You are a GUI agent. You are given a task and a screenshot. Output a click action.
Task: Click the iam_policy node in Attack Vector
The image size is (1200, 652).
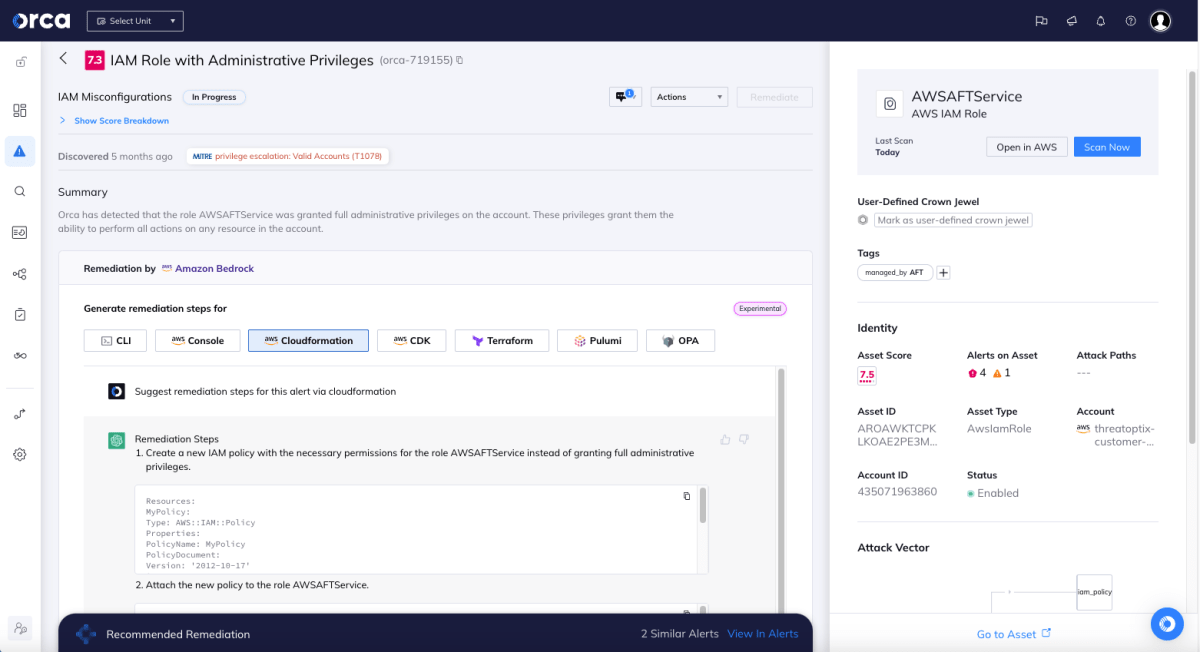click(x=1095, y=592)
